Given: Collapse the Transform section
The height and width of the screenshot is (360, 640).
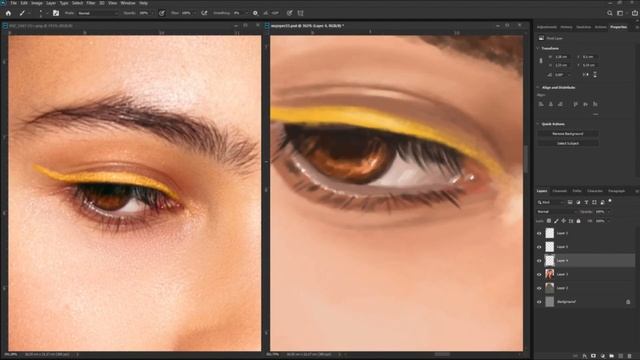Looking at the screenshot, I should point(538,48).
